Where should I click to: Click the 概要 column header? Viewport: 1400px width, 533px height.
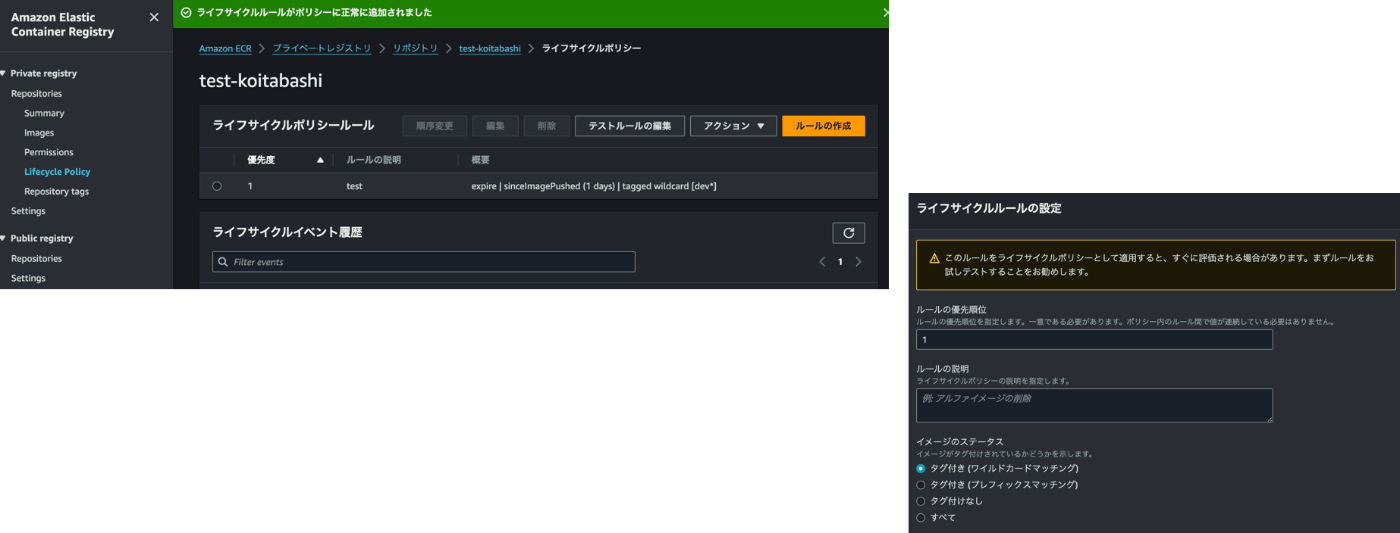point(481,160)
